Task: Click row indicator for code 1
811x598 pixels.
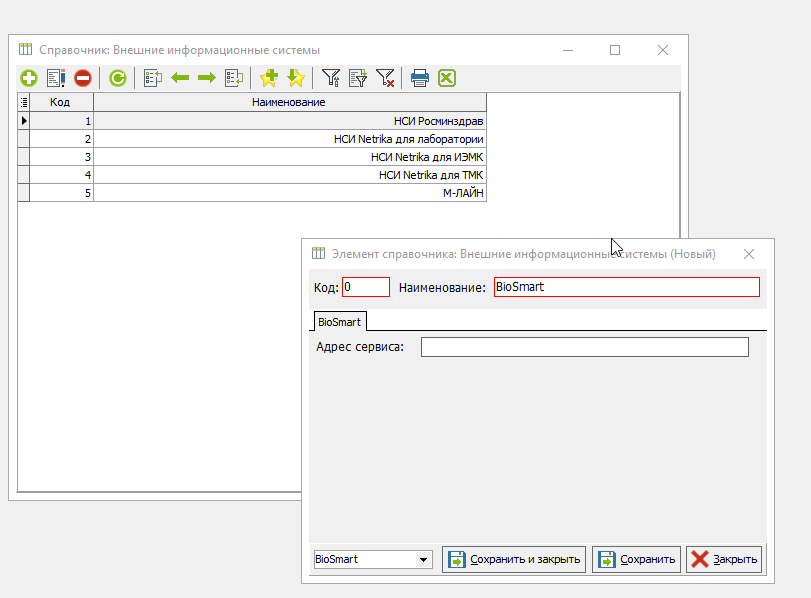Action: (x=24, y=121)
